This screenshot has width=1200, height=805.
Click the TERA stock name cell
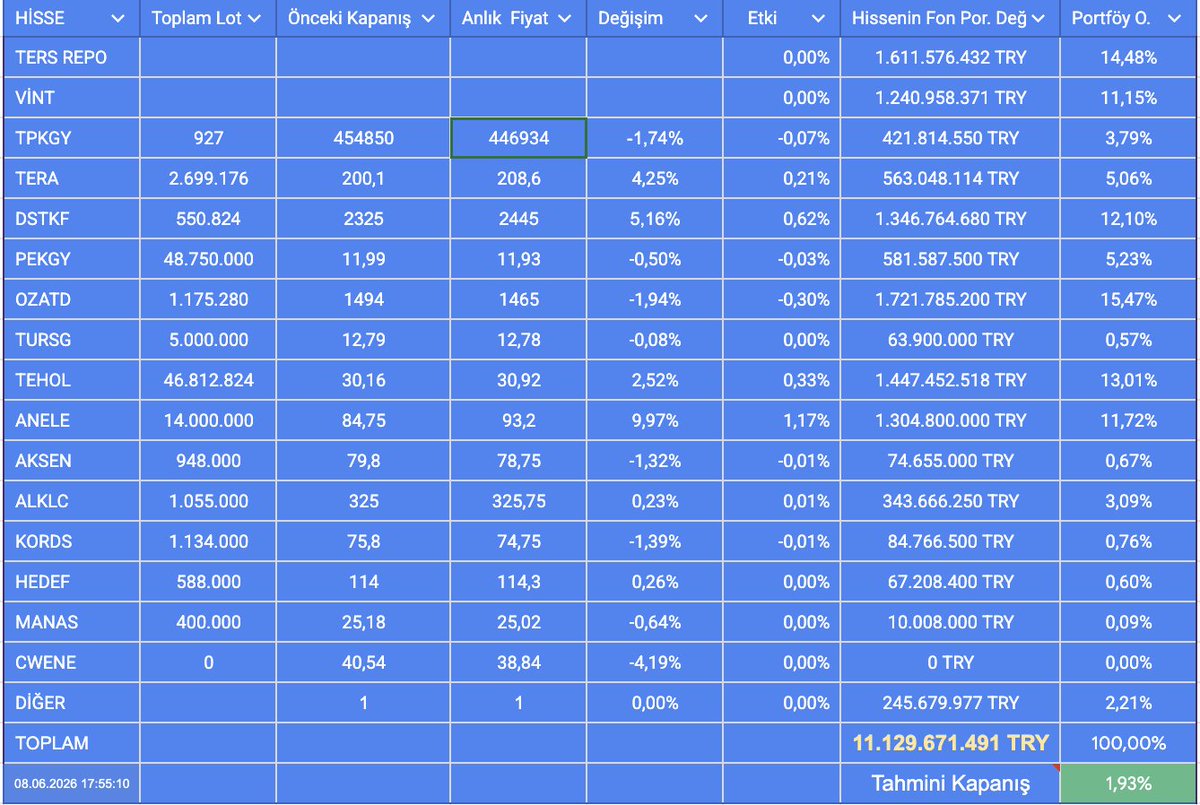point(70,179)
